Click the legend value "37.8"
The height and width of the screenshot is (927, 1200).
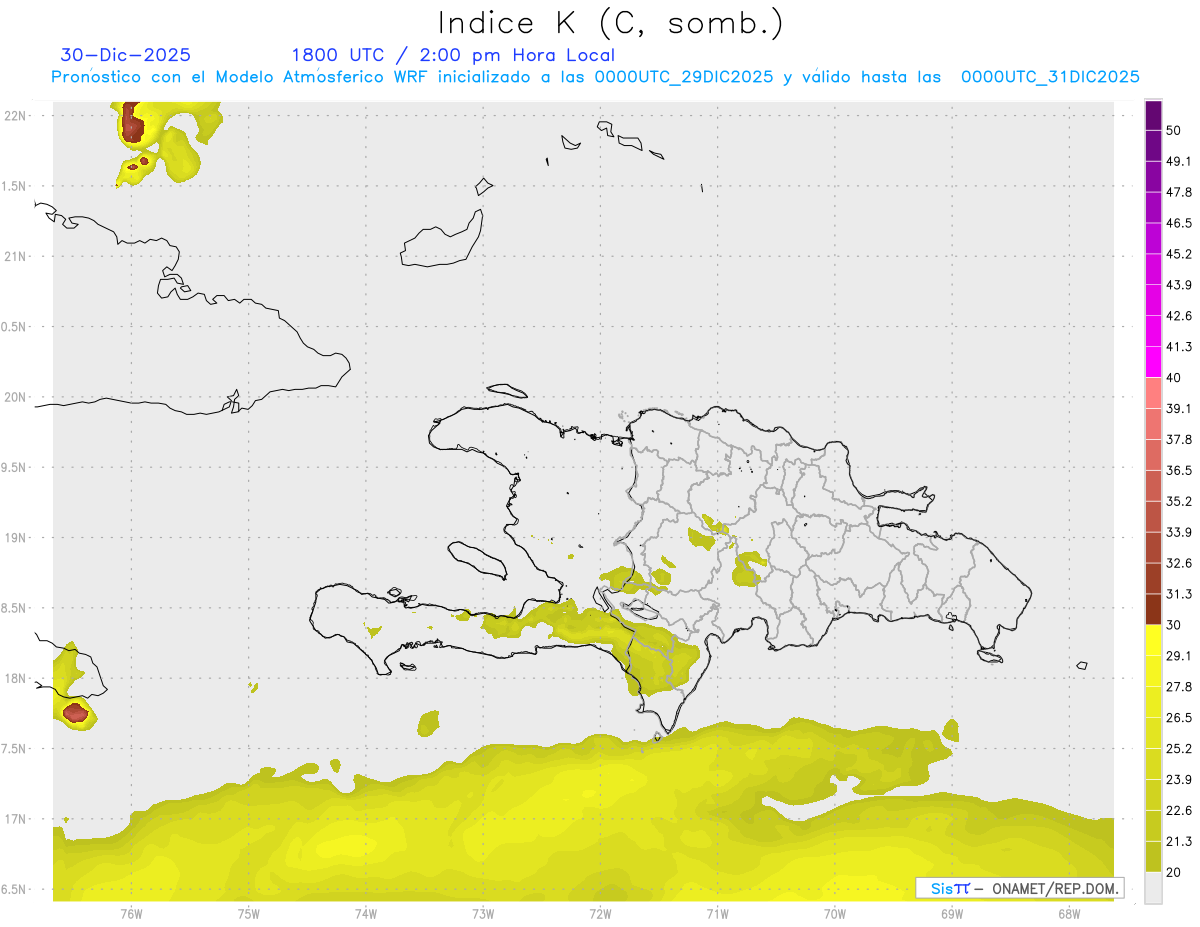[x=1179, y=439]
